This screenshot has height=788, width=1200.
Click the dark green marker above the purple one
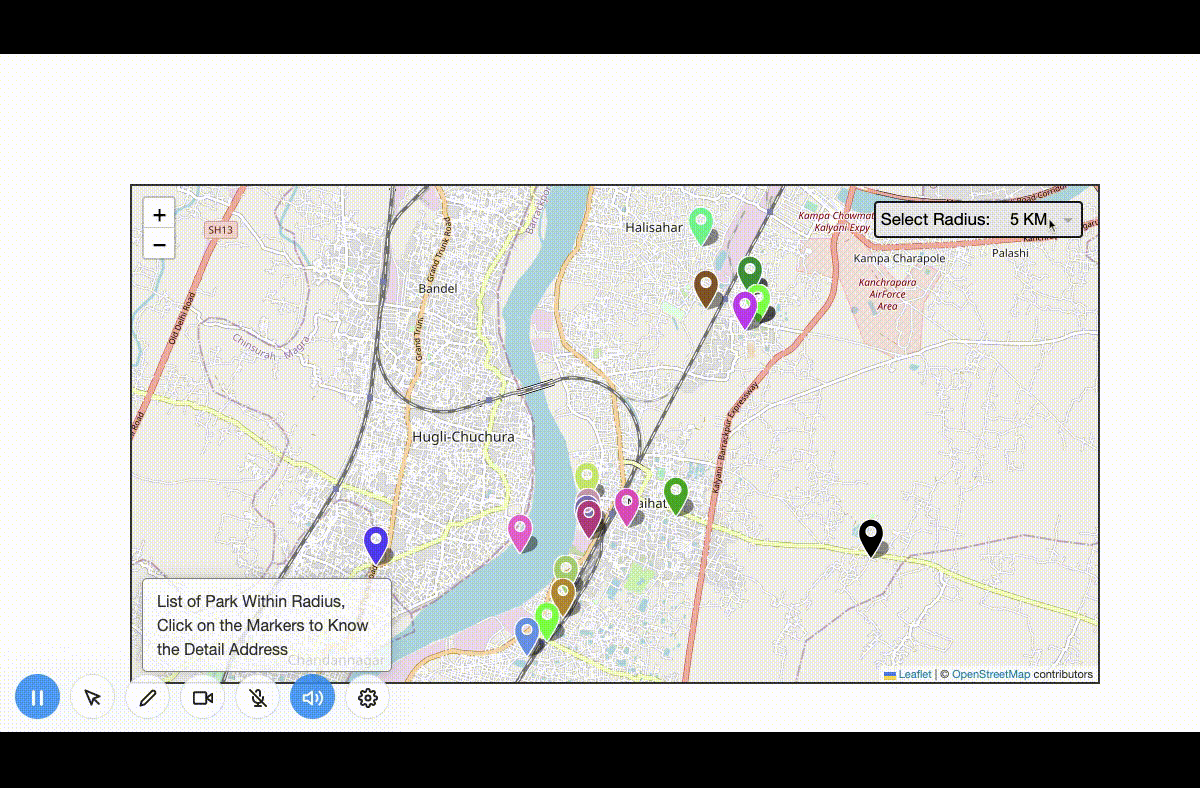[750, 270]
